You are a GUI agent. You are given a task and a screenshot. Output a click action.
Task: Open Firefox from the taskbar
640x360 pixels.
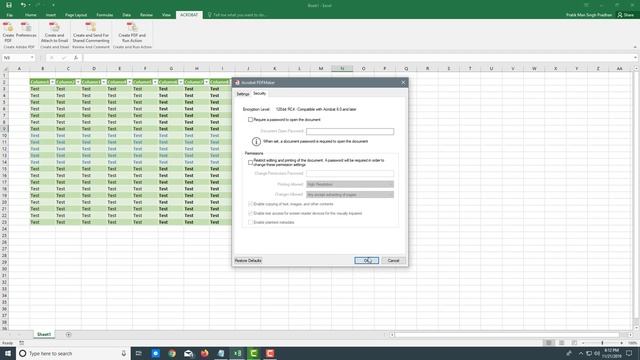click(x=204, y=353)
